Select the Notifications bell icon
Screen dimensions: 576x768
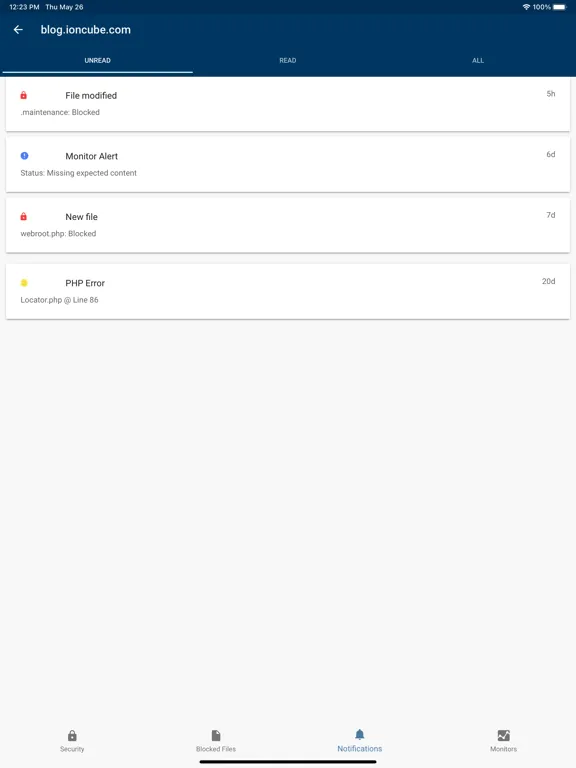tap(360, 734)
